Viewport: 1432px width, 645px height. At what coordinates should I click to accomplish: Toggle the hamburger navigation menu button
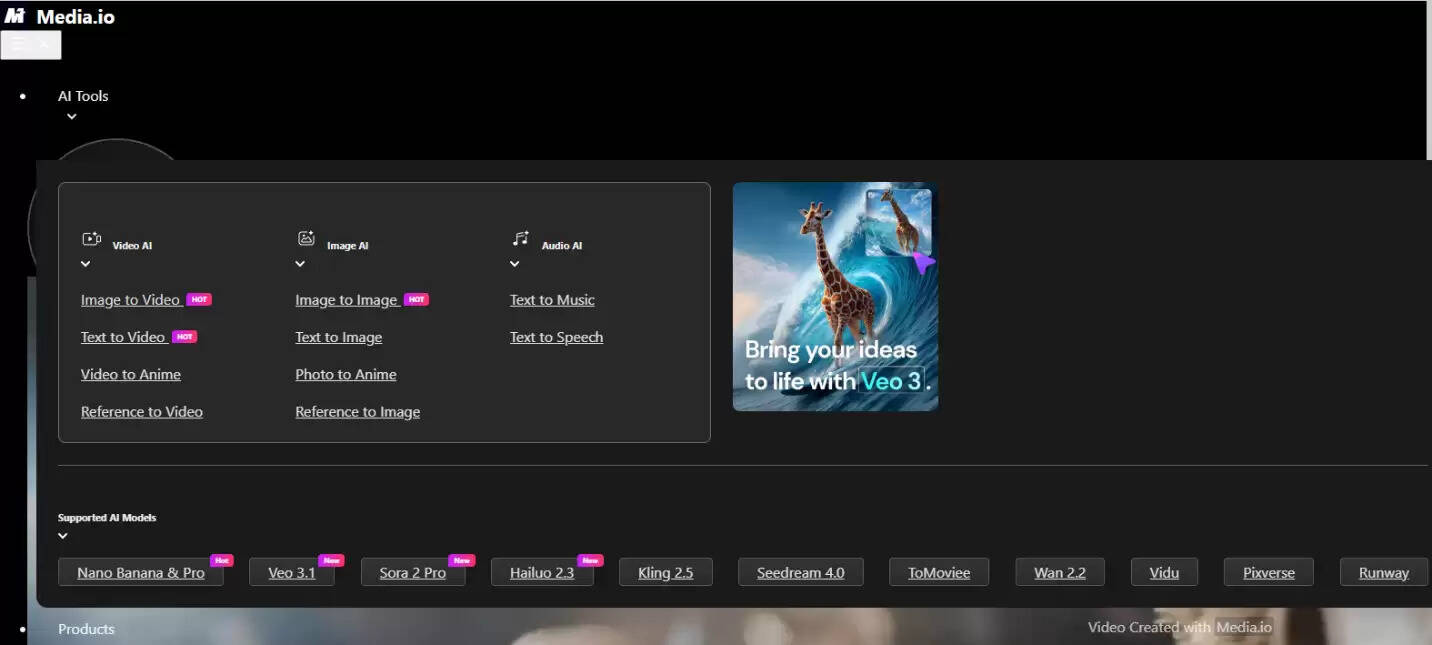(31, 45)
